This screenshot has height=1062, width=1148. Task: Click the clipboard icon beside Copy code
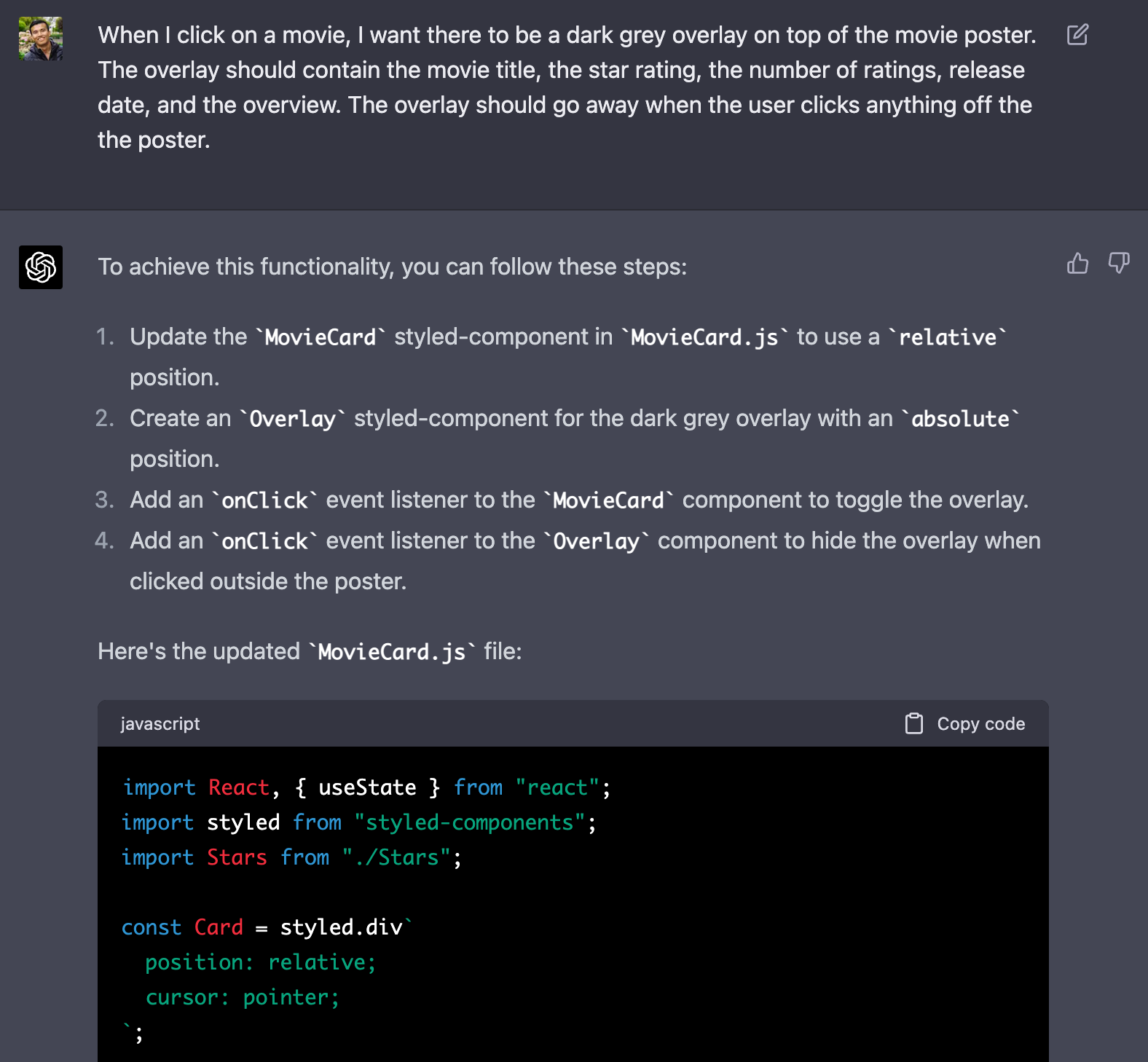pos(913,723)
